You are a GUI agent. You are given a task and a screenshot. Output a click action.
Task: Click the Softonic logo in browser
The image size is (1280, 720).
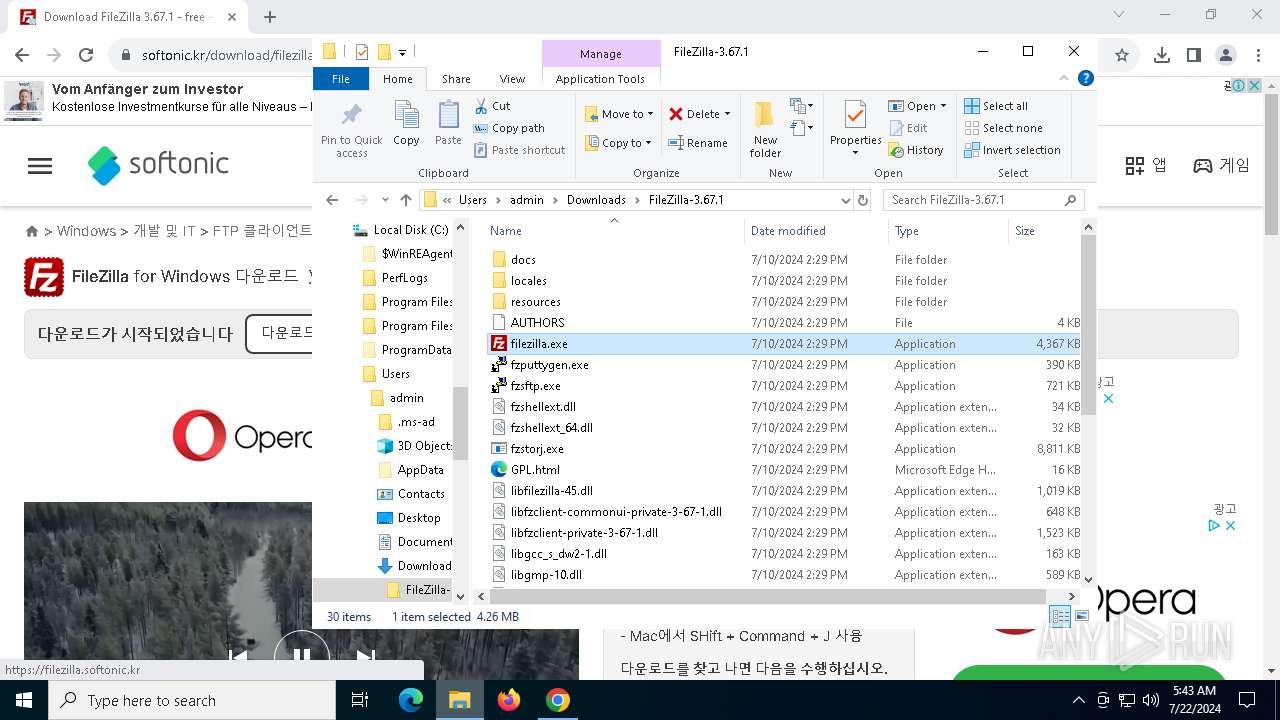[158, 165]
